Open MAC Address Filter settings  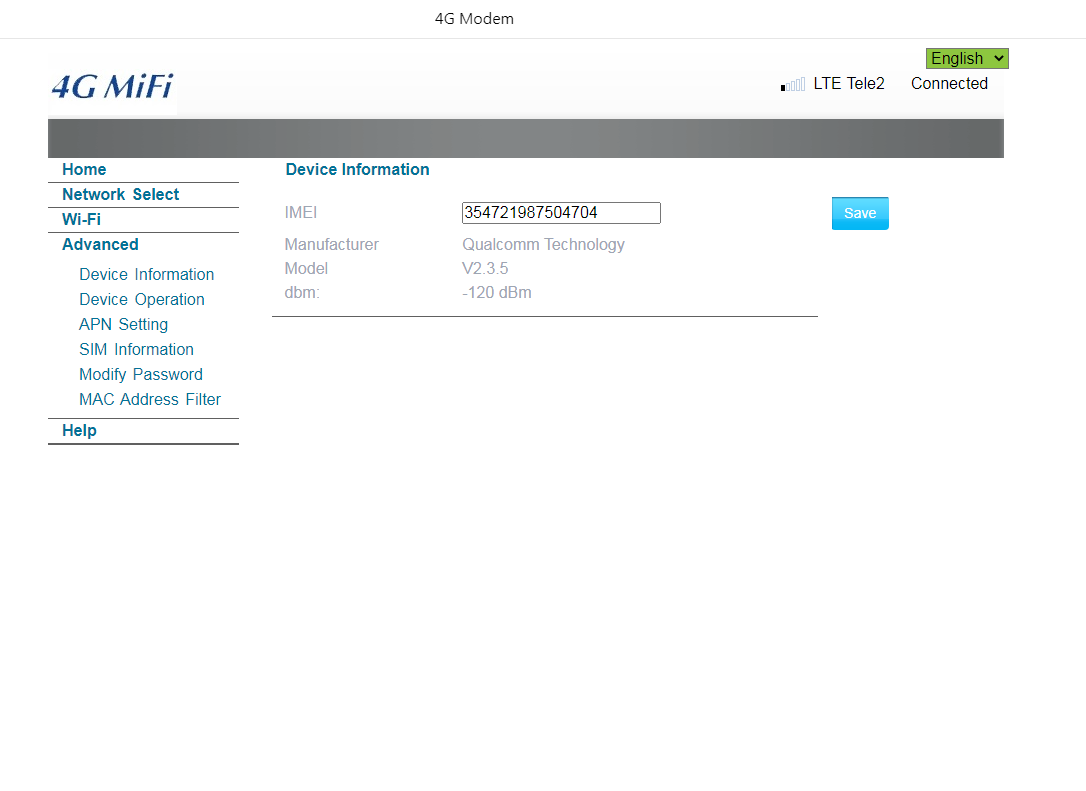(x=149, y=400)
